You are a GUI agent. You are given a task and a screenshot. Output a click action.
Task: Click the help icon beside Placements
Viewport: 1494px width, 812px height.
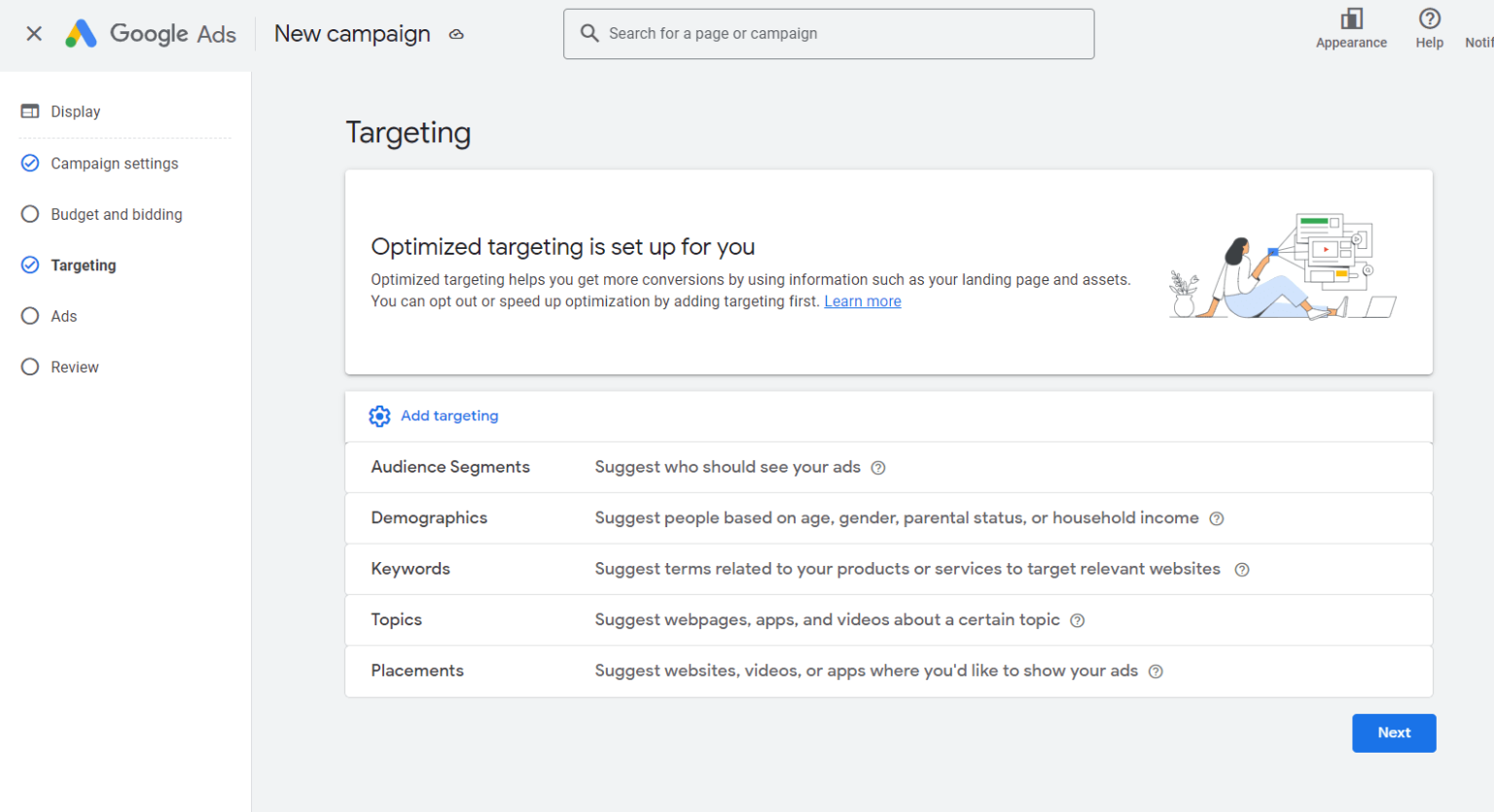pyautogui.click(x=1155, y=670)
